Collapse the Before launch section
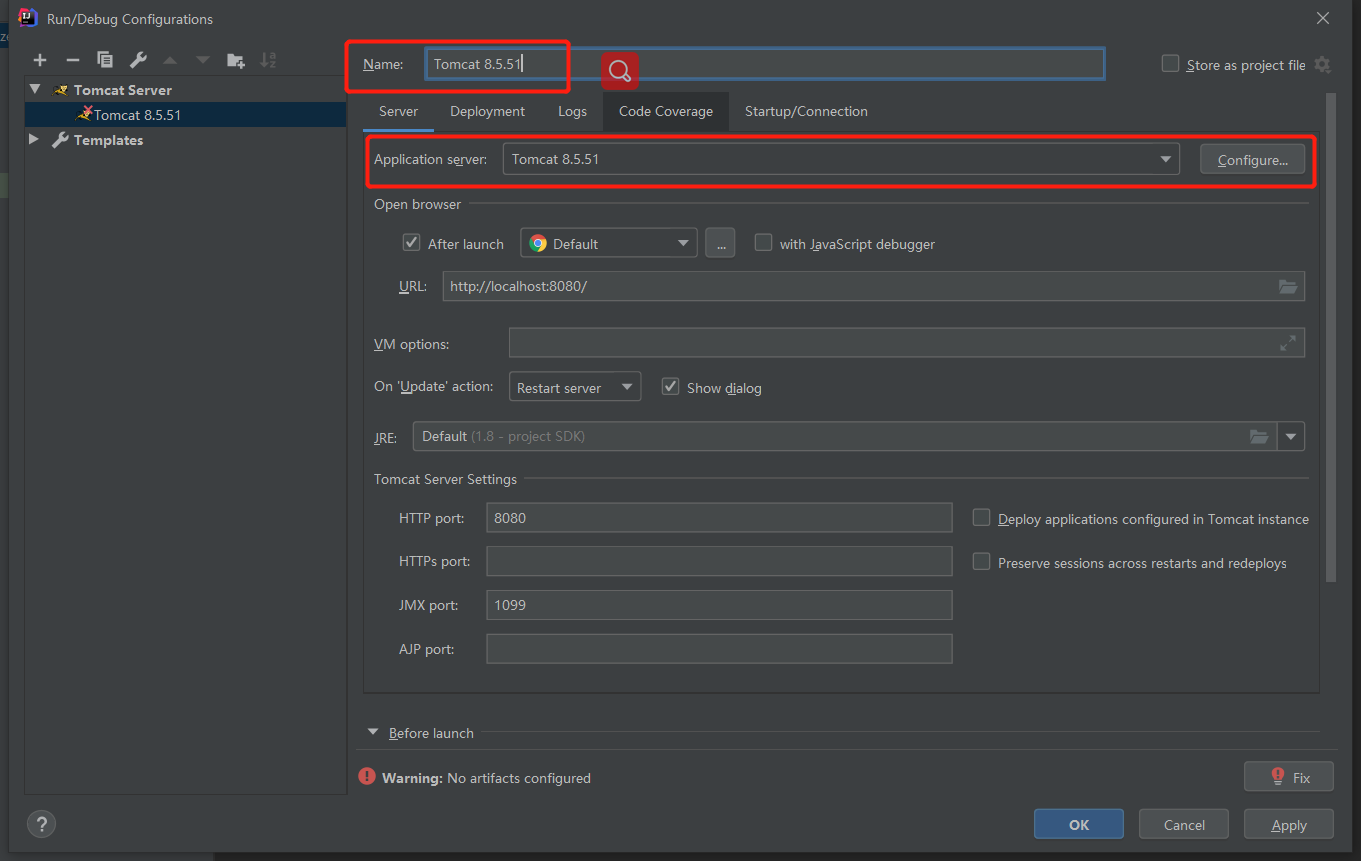The image size is (1361, 861). click(x=373, y=732)
